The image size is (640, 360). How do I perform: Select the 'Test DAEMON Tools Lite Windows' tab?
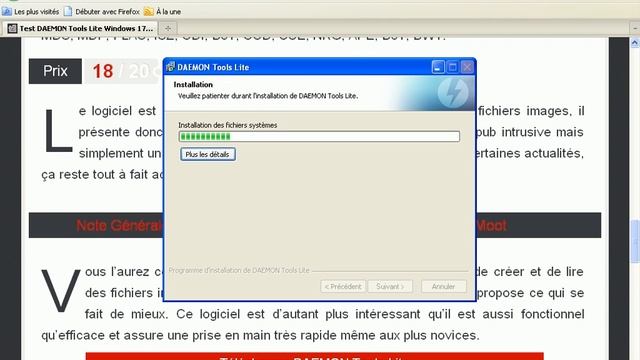80,28
